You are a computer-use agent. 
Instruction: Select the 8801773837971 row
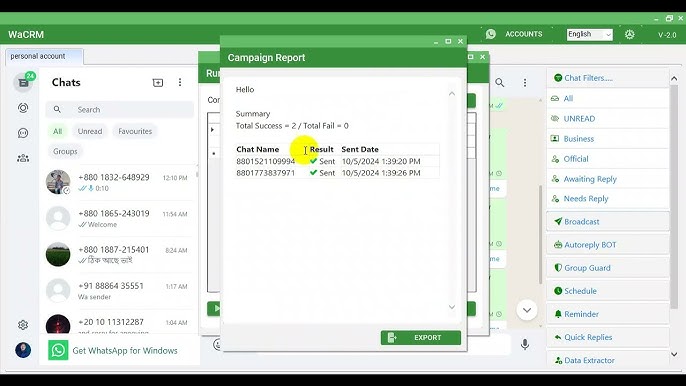337,173
